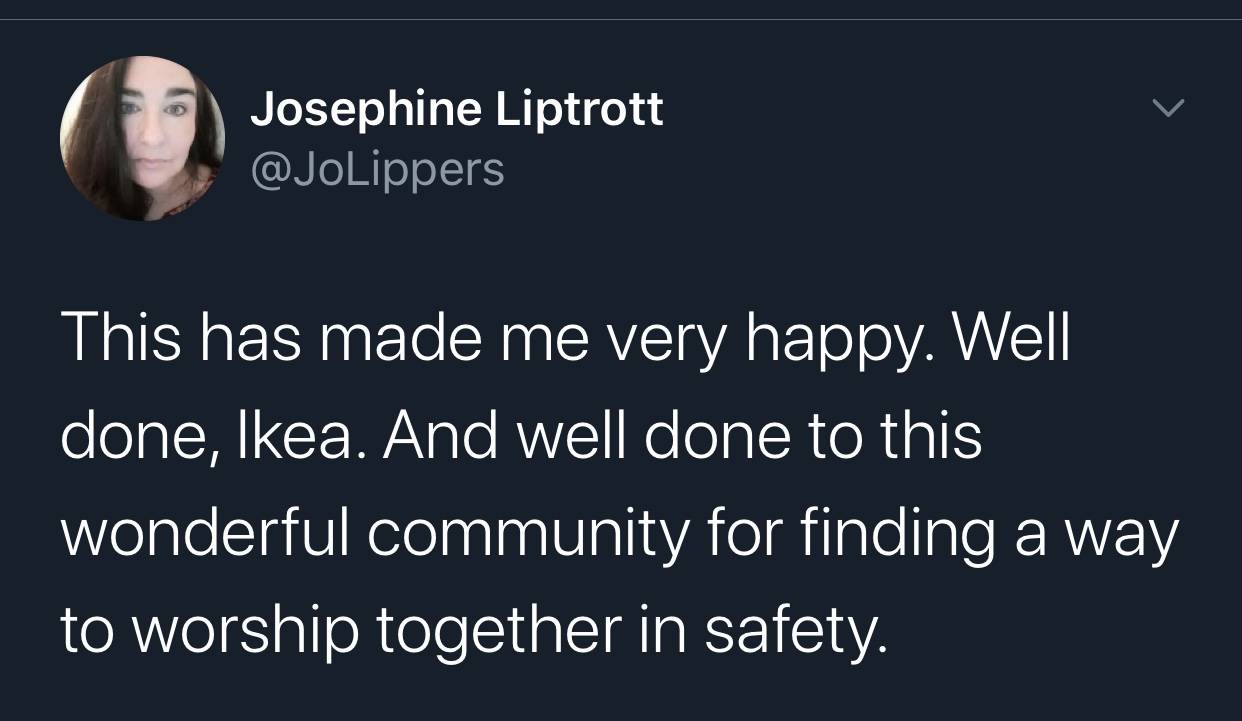
Task: Click the word "This" starting the tweet
Action: 122,340
